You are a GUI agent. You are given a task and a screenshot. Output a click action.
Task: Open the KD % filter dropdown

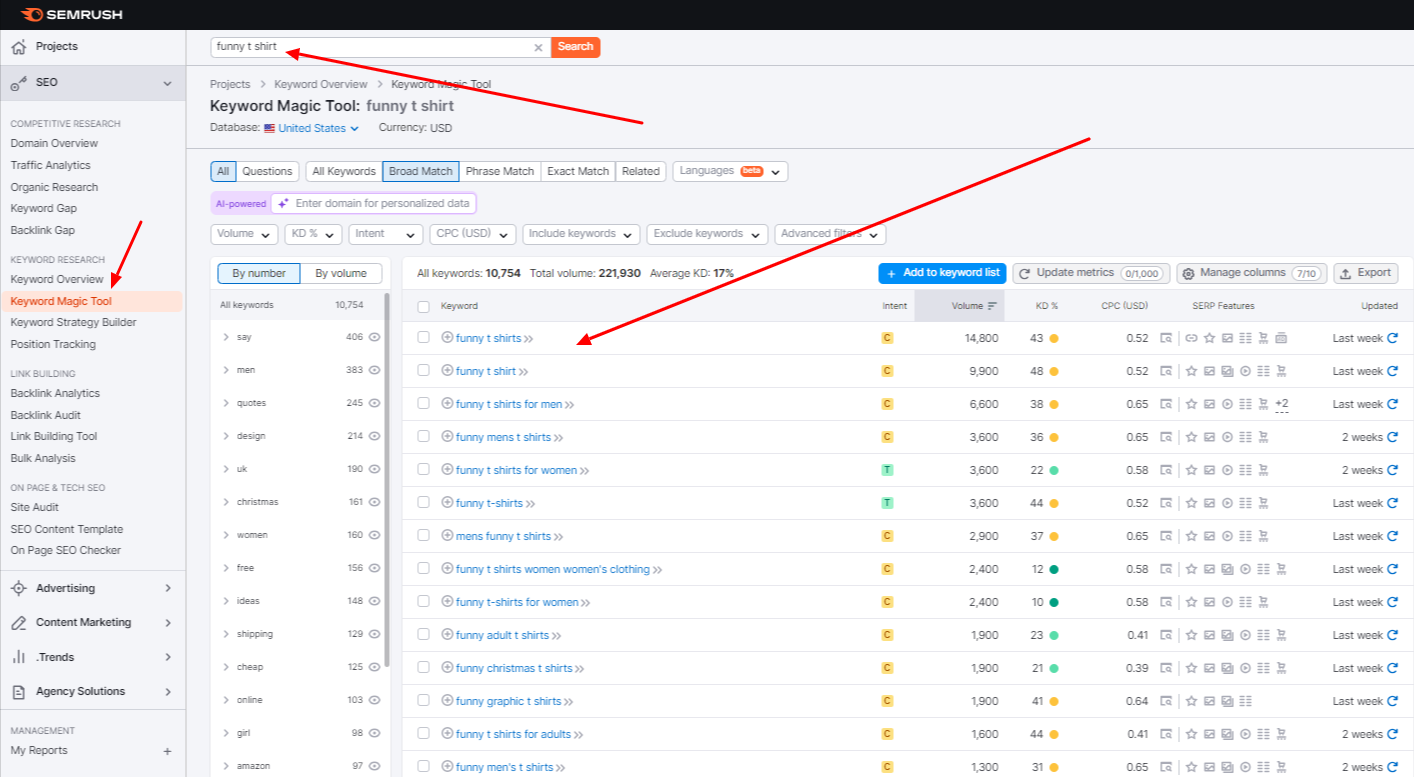[313, 234]
